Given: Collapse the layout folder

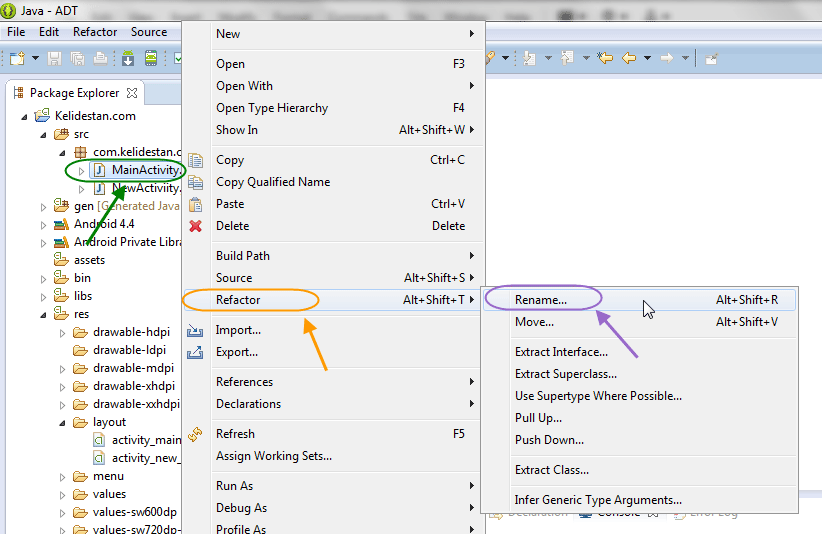Looking at the screenshot, I should 62,423.
